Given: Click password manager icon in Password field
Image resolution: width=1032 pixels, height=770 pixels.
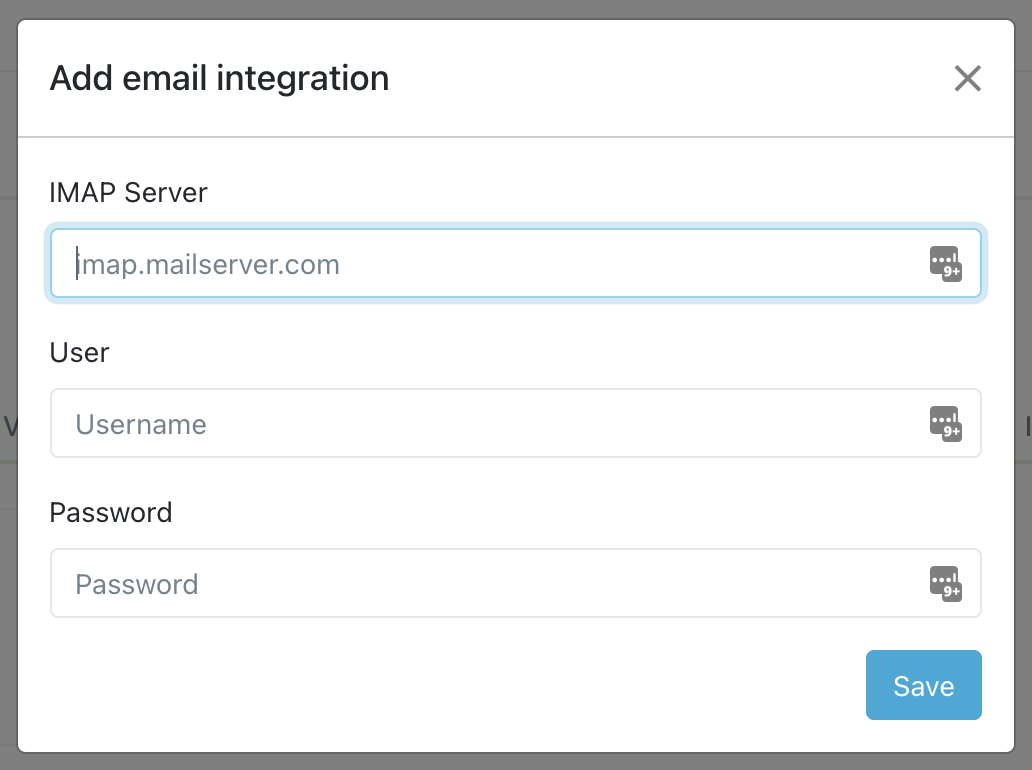Looking at the screenshot, I should tap(945, 584).
